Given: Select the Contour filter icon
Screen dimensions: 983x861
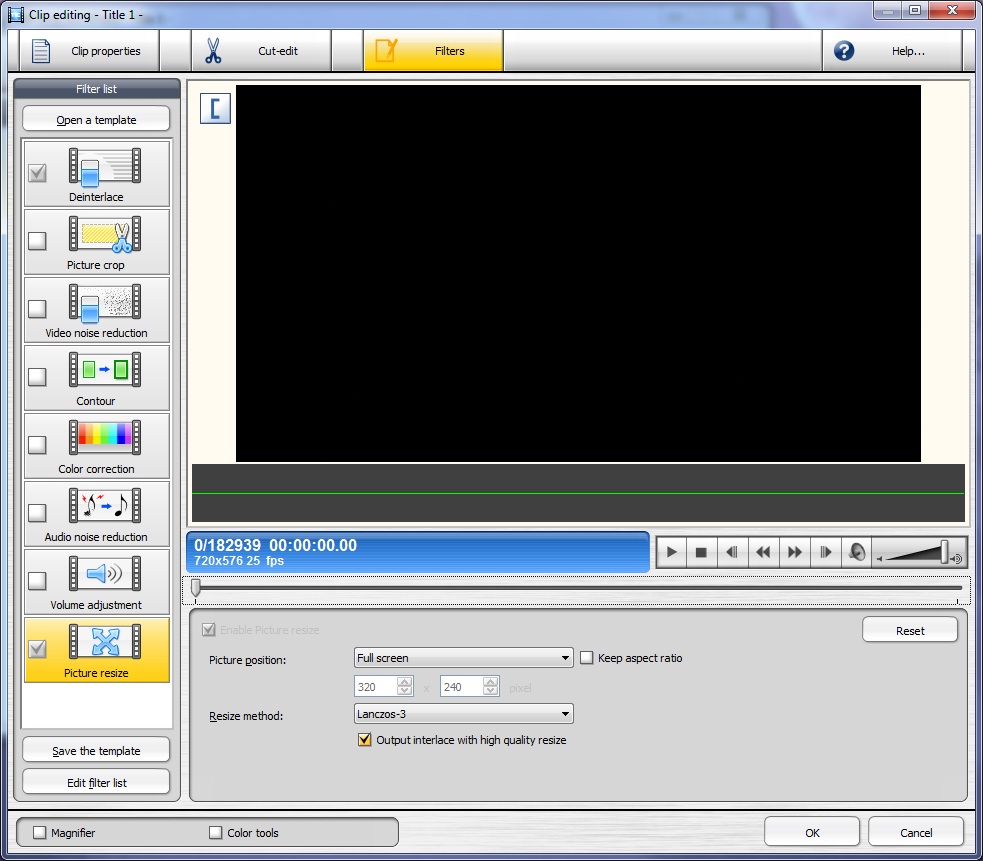Looking at the screenshot, I should coord(105,370).
